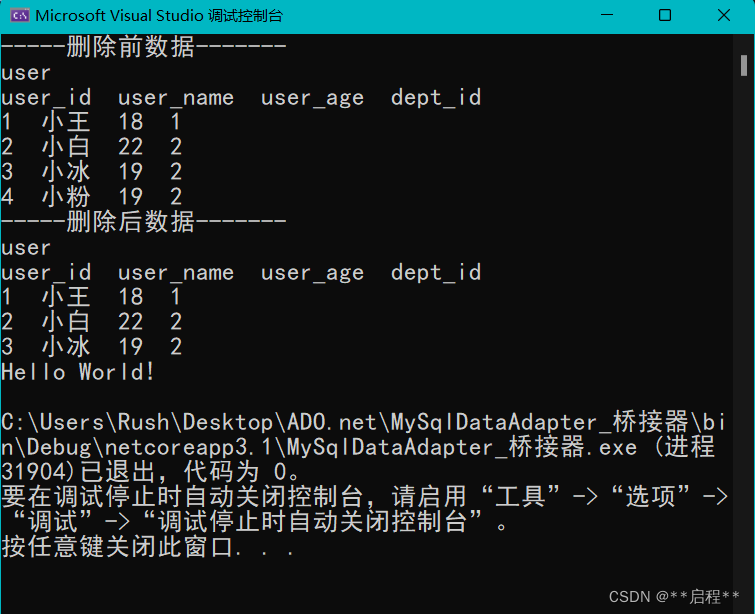Click the second 'user_age' column header
755x614 pixels.
(312, 273)
